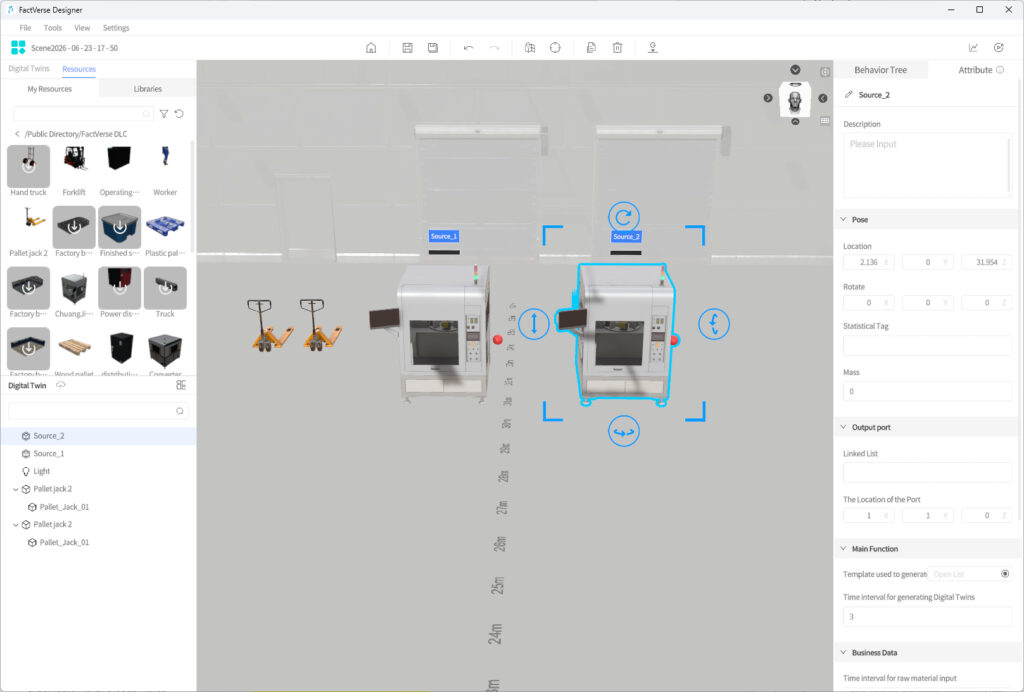This screenshot has height=692, width=1024.
Task: Click the circular target toolbar icon
Action: click(x=555, y=48)
